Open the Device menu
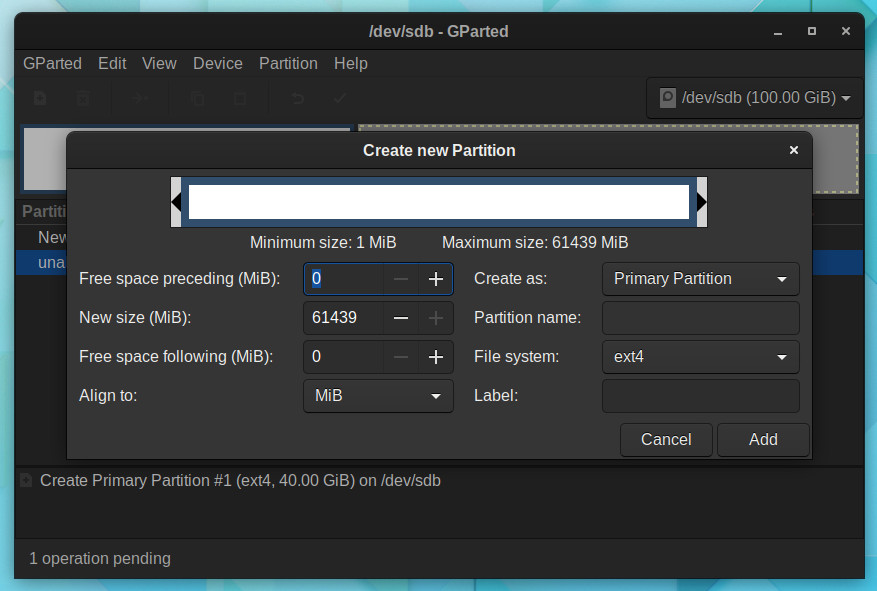Screen dimensions: 877x591 (x=218, y=64)
